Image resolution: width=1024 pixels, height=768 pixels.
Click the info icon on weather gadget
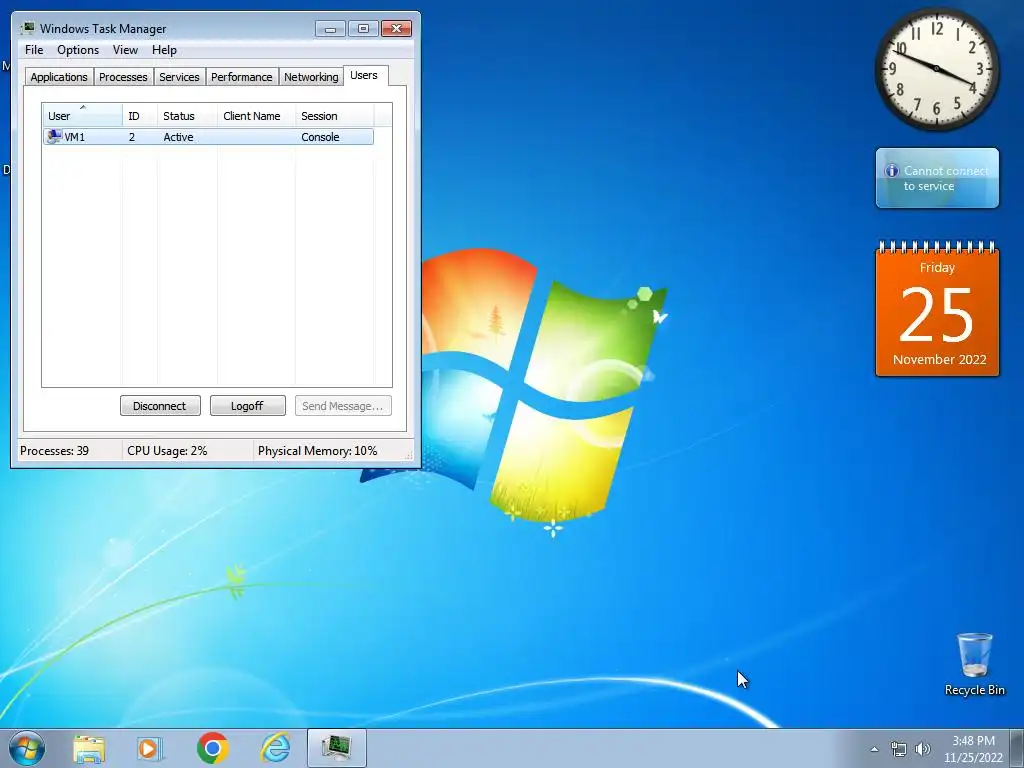tap(891, 170)
